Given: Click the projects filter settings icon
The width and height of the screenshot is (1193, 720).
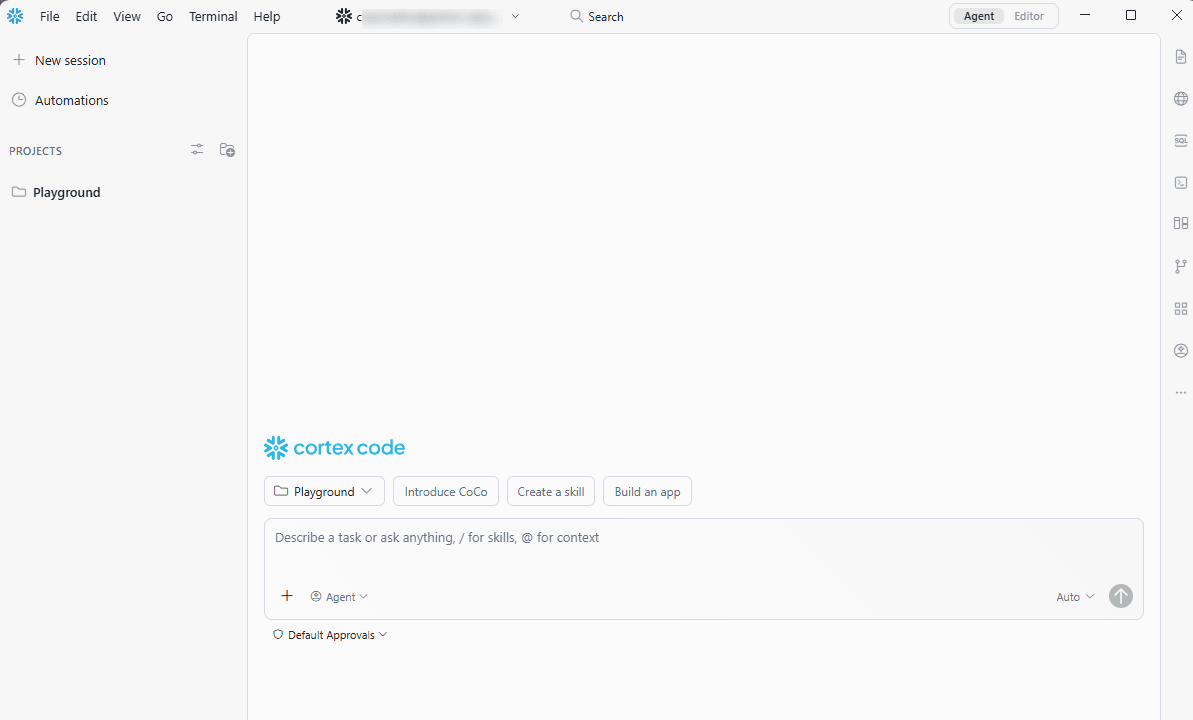Looking at the screenshot, I should click(197, 150).
